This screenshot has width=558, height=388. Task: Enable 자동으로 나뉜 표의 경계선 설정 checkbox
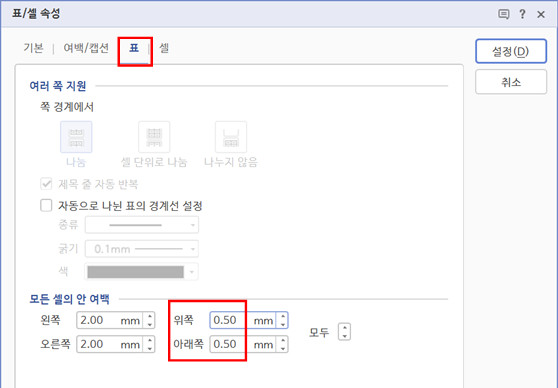pyautogui.click(x=46, y=205)
